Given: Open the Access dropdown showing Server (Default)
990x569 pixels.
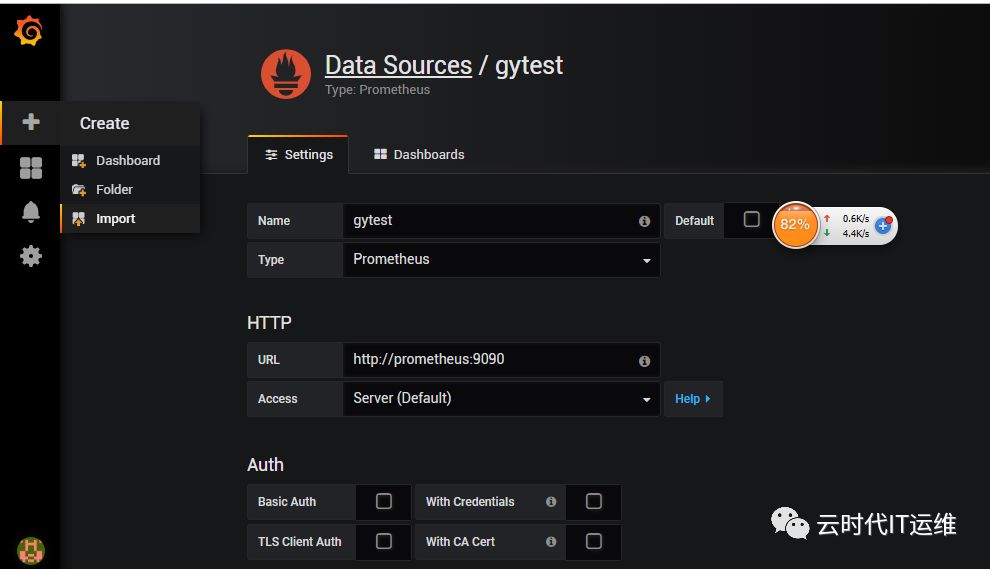Looking at the screenshot, I should click(x=500, y=398).
